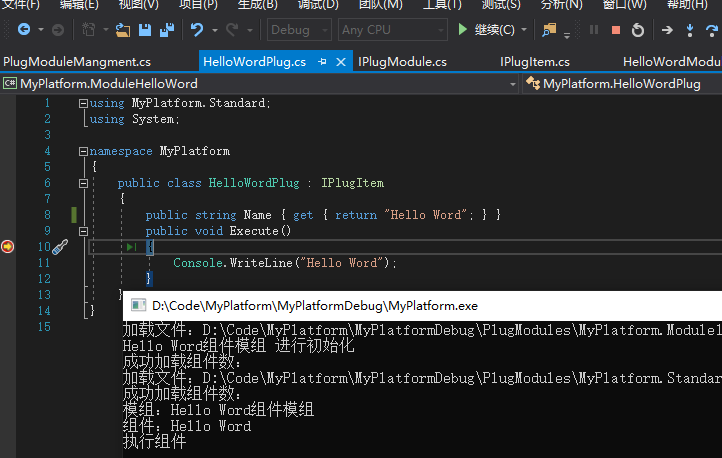Click the Restart debugging circular arrow
The image size is (722, 458).
pyautogui.click(x=638, y=30)
